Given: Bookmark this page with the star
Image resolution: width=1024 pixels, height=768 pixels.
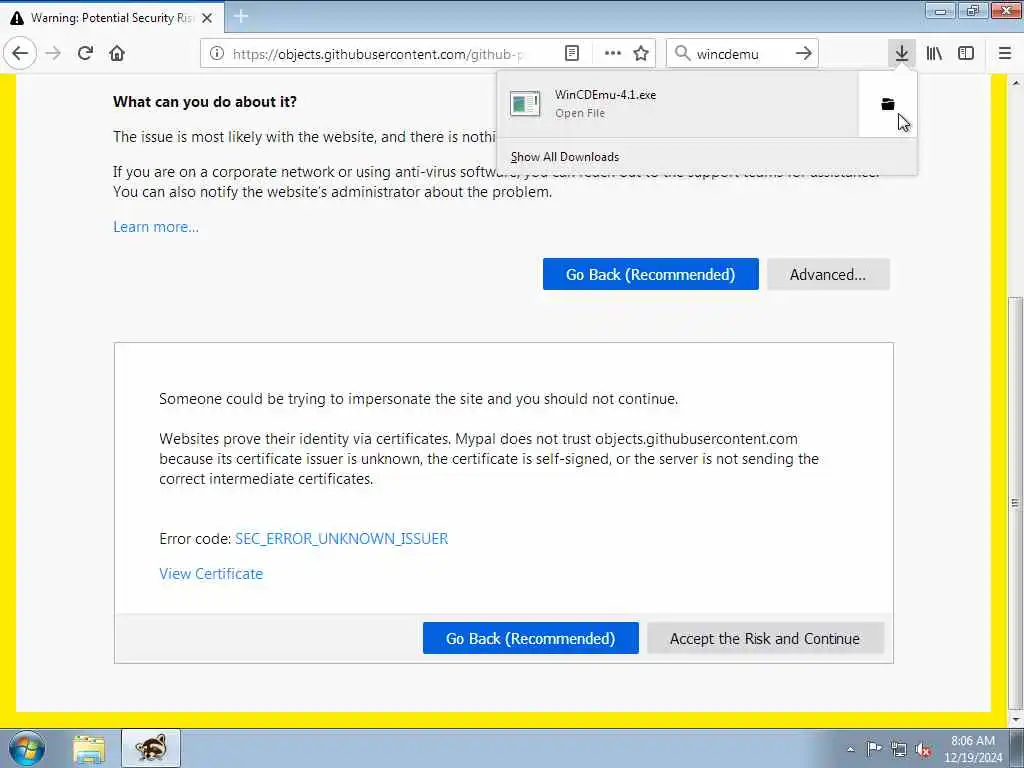Looking at the screenshot, I should (641, 54).
